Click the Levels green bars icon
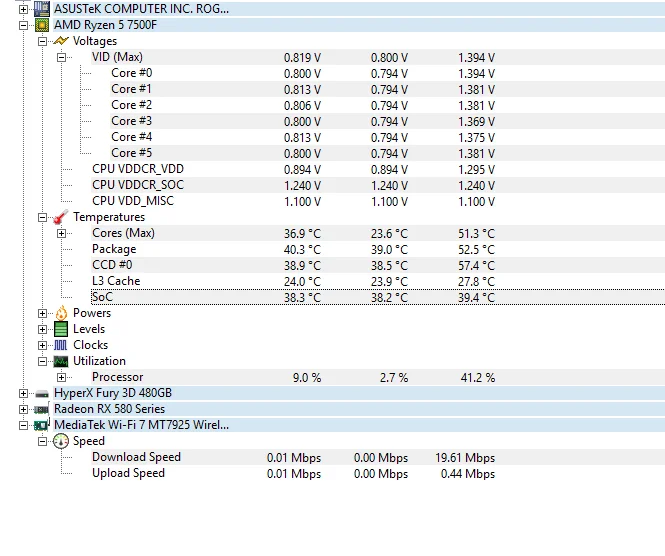Viewport: 665px width, 556px height. (61, 329)
